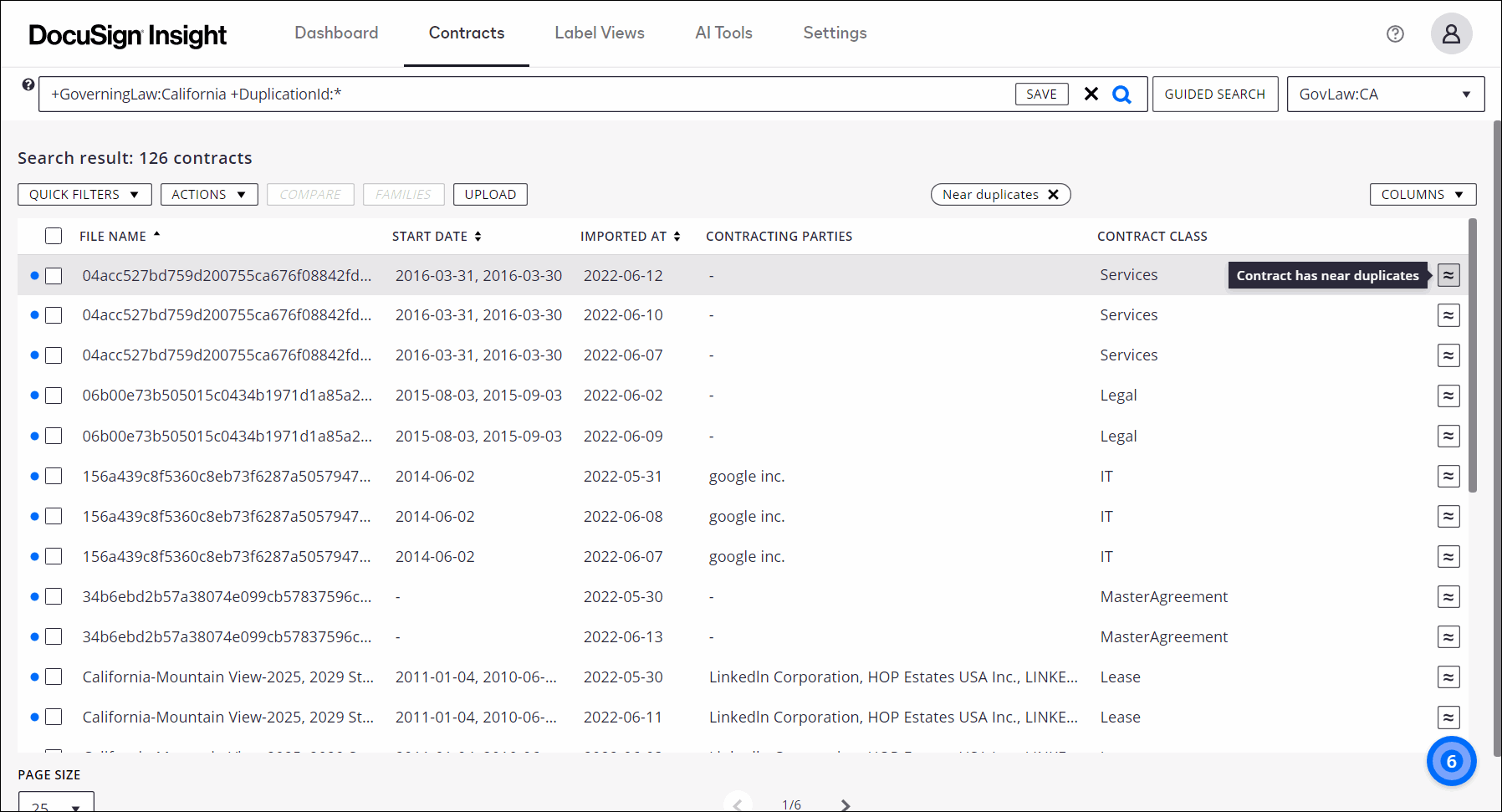The image size is (1502, 812).
Task: Run search with the magnifying glass icon
Action: pos(1121,94)
